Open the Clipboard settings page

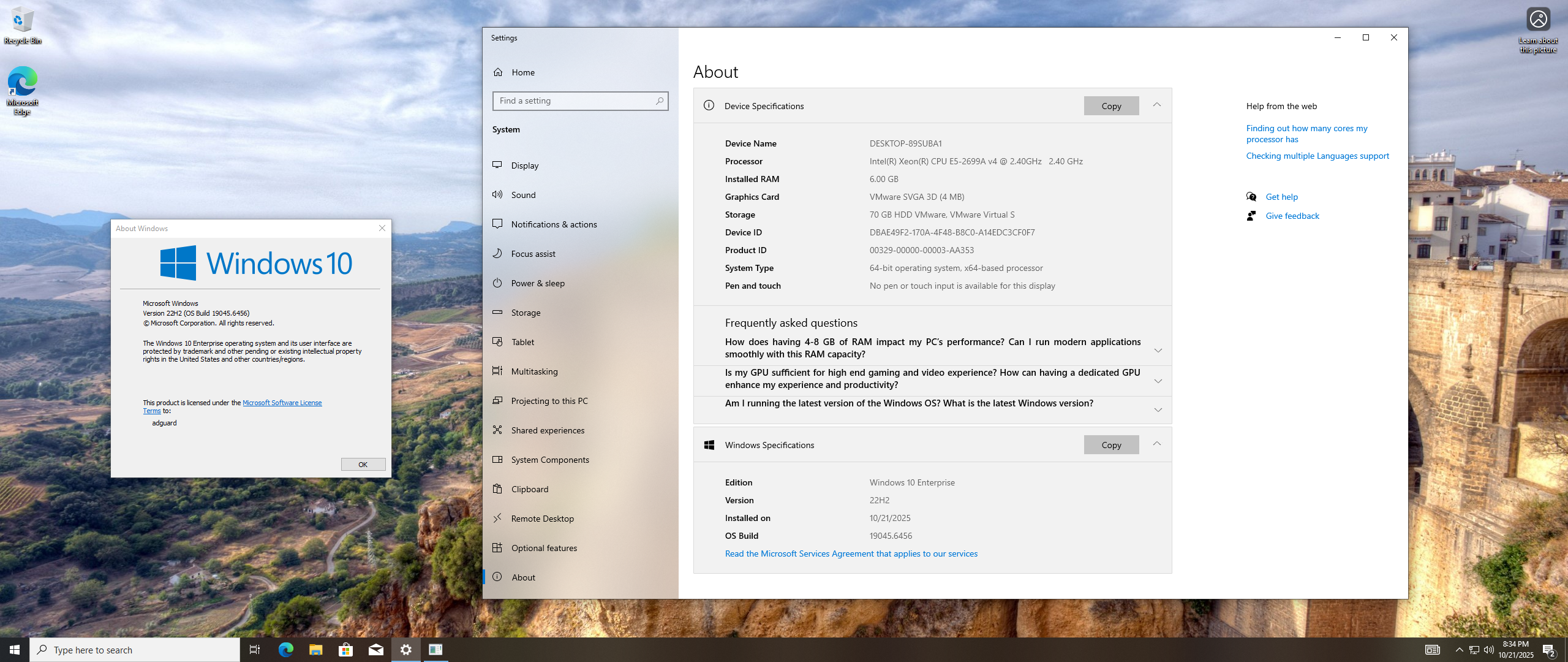point(529,489)
